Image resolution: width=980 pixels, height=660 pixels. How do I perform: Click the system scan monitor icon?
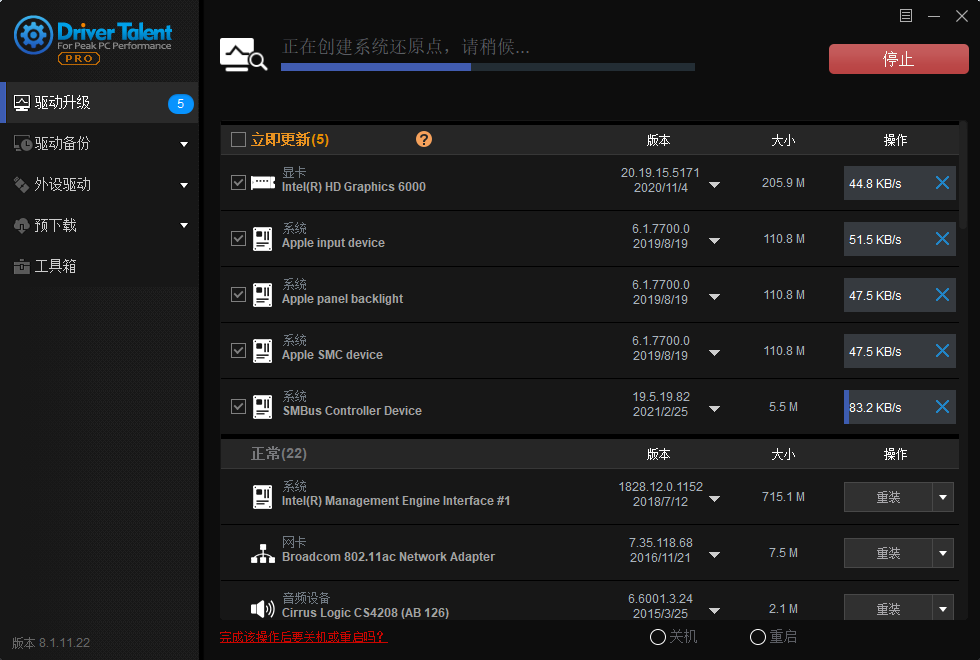click(243, 54)
